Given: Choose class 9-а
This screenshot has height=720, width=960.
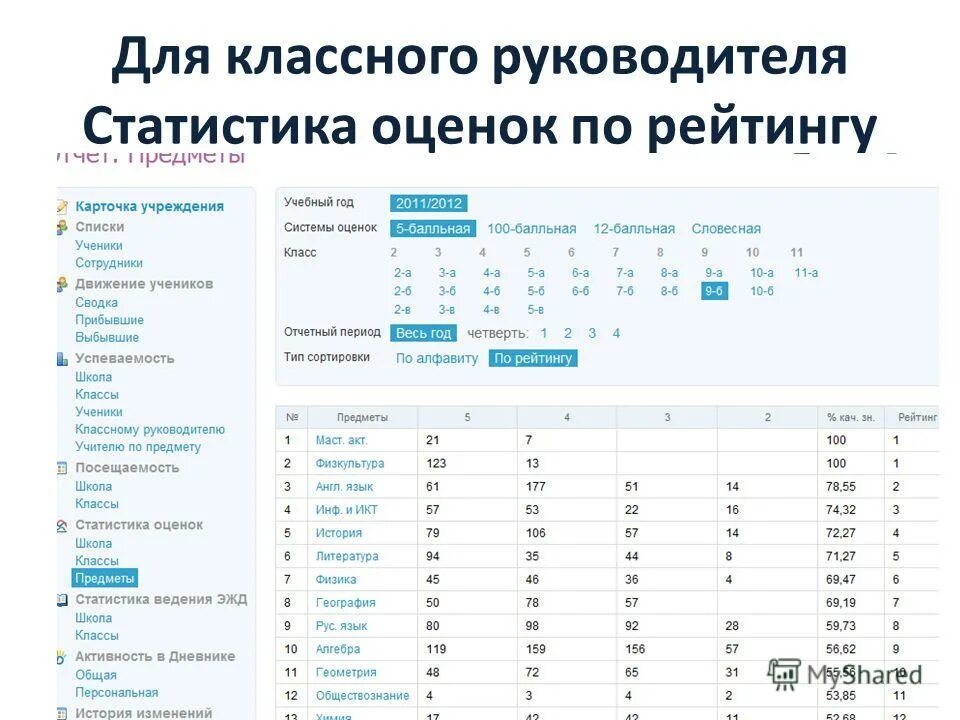Looking at the screenshot, I should click(x=714, y=273).
